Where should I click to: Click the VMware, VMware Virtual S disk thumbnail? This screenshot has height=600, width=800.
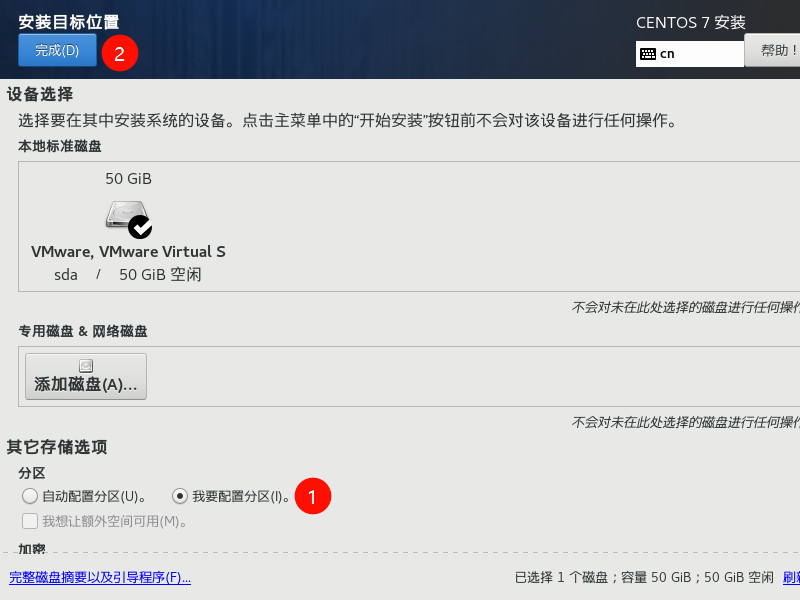coord(127,213)
